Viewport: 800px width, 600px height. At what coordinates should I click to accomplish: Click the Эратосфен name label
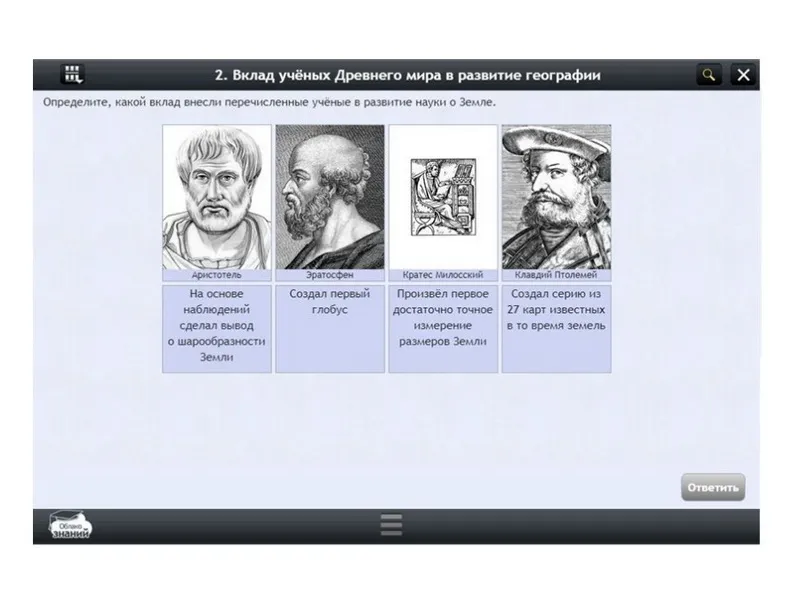point(330,274)
